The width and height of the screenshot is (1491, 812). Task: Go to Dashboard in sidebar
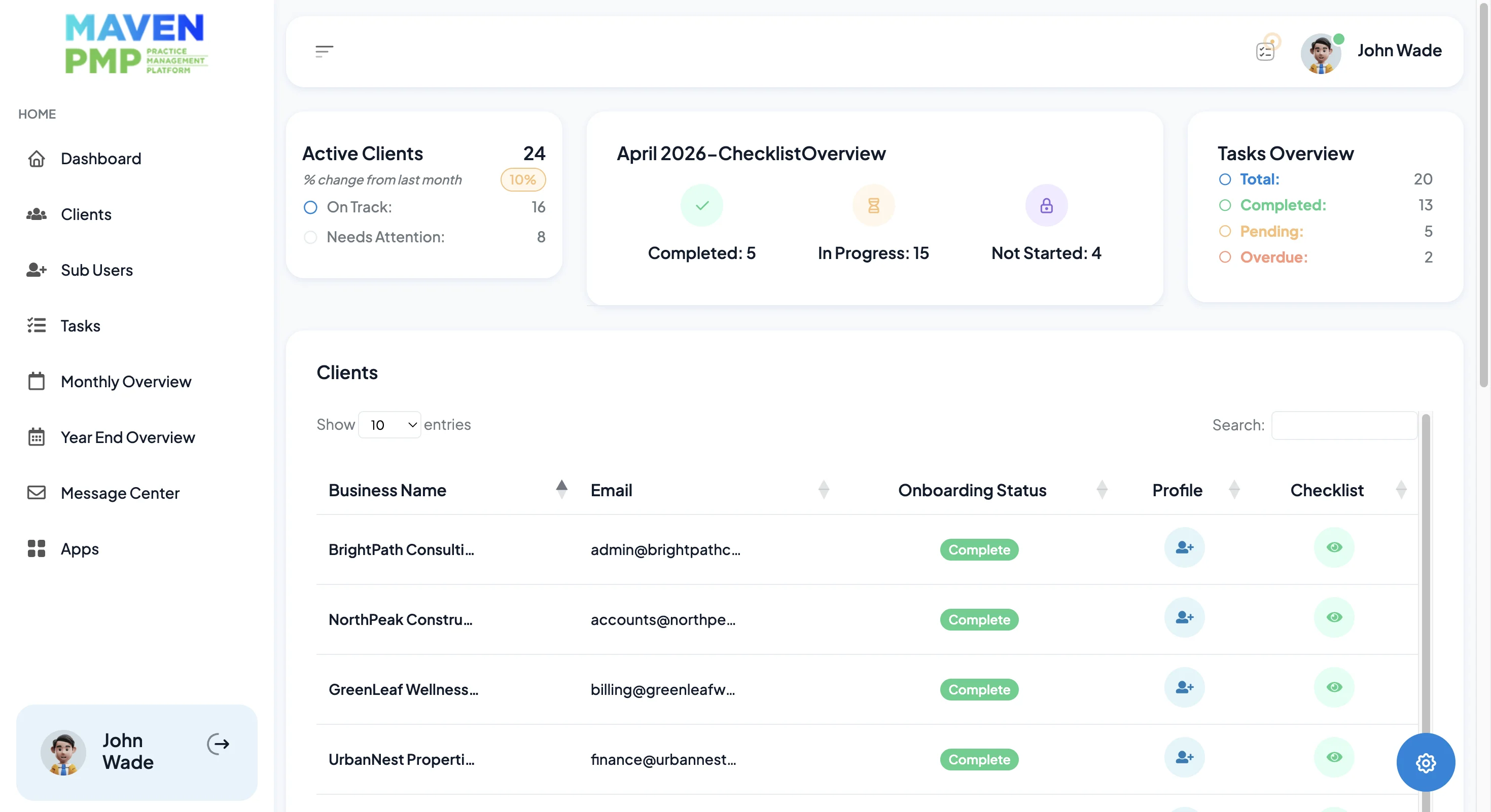pyautogui.click(x=101, y=159)
